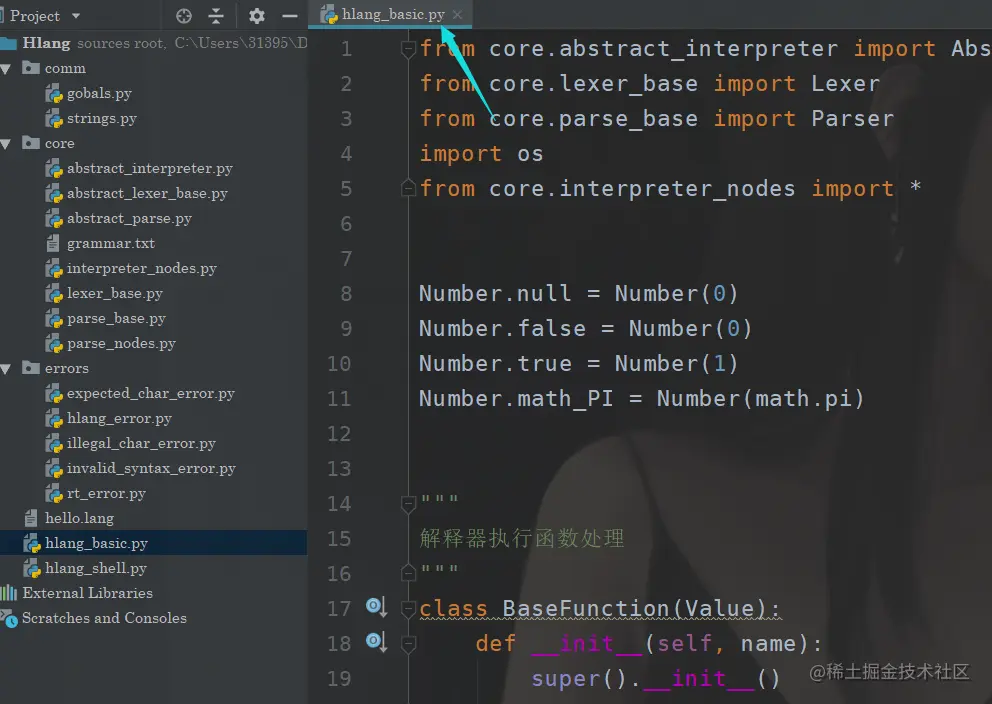Click Python icon beside lexer_base.py
This screenshot has width=992, height=704.
54,293
